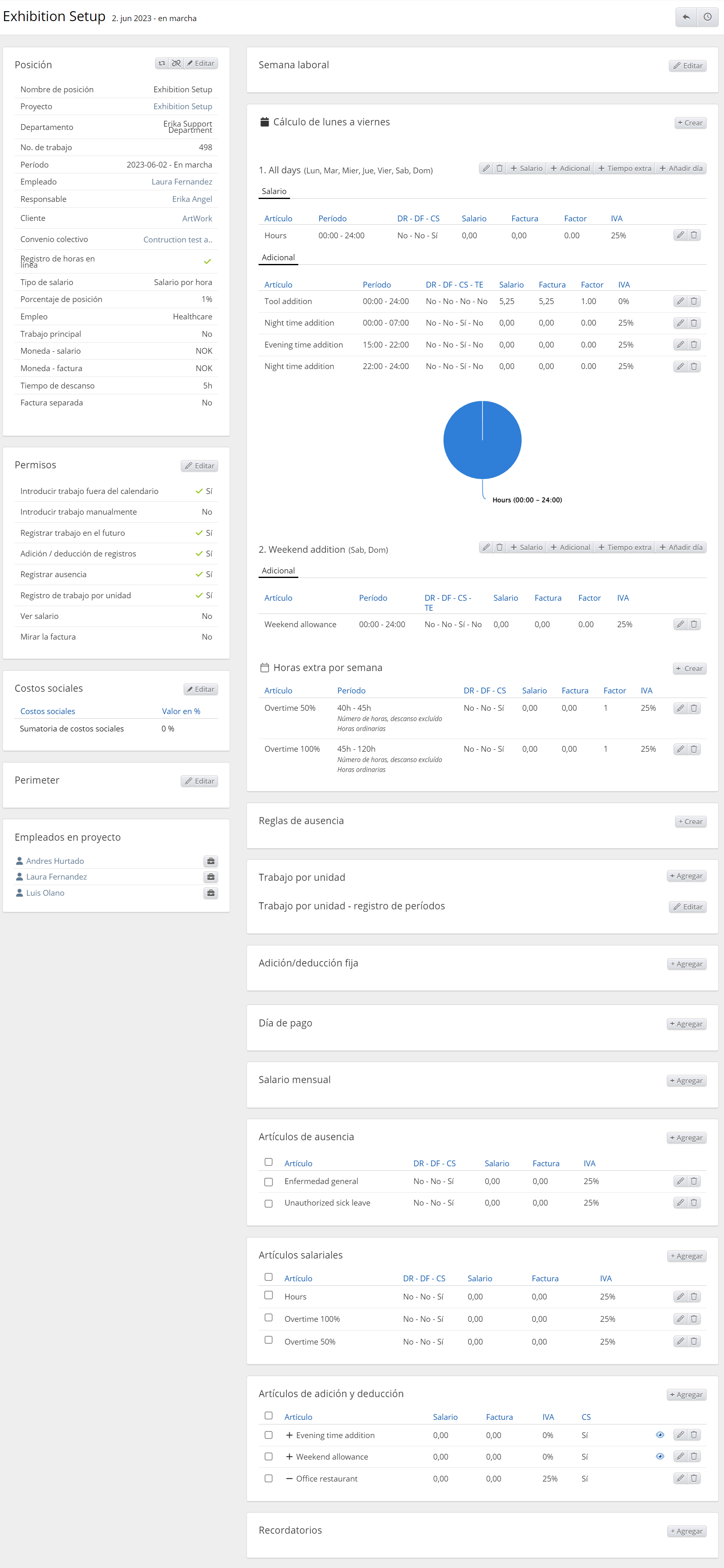724x1568 pixels.
Task: Open the history clock icon in header
Action: click(x=707, y=17)
